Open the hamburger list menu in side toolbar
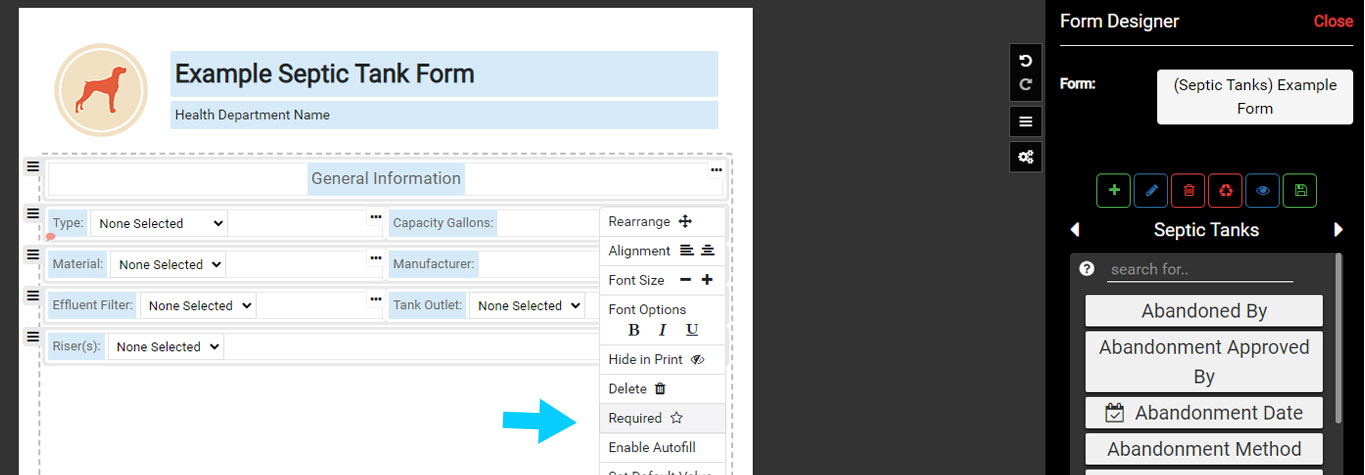 pos(1025,122)
